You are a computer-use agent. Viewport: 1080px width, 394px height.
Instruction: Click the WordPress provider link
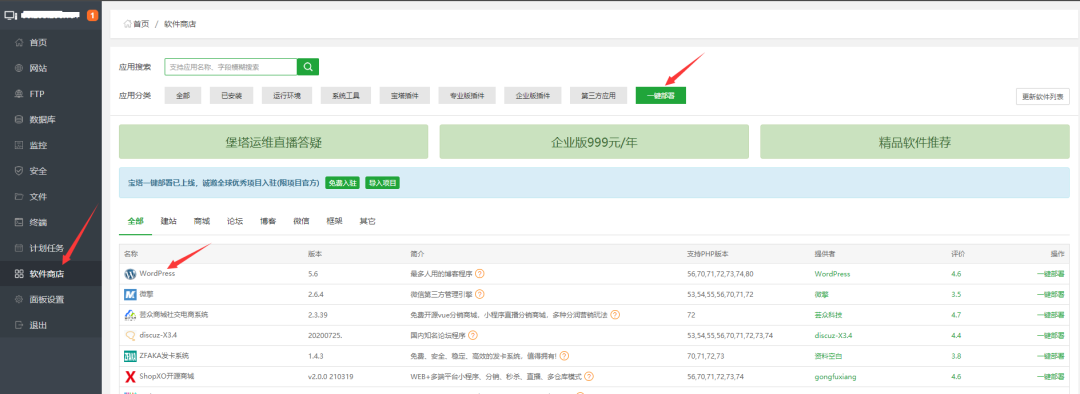pos(832,273)
